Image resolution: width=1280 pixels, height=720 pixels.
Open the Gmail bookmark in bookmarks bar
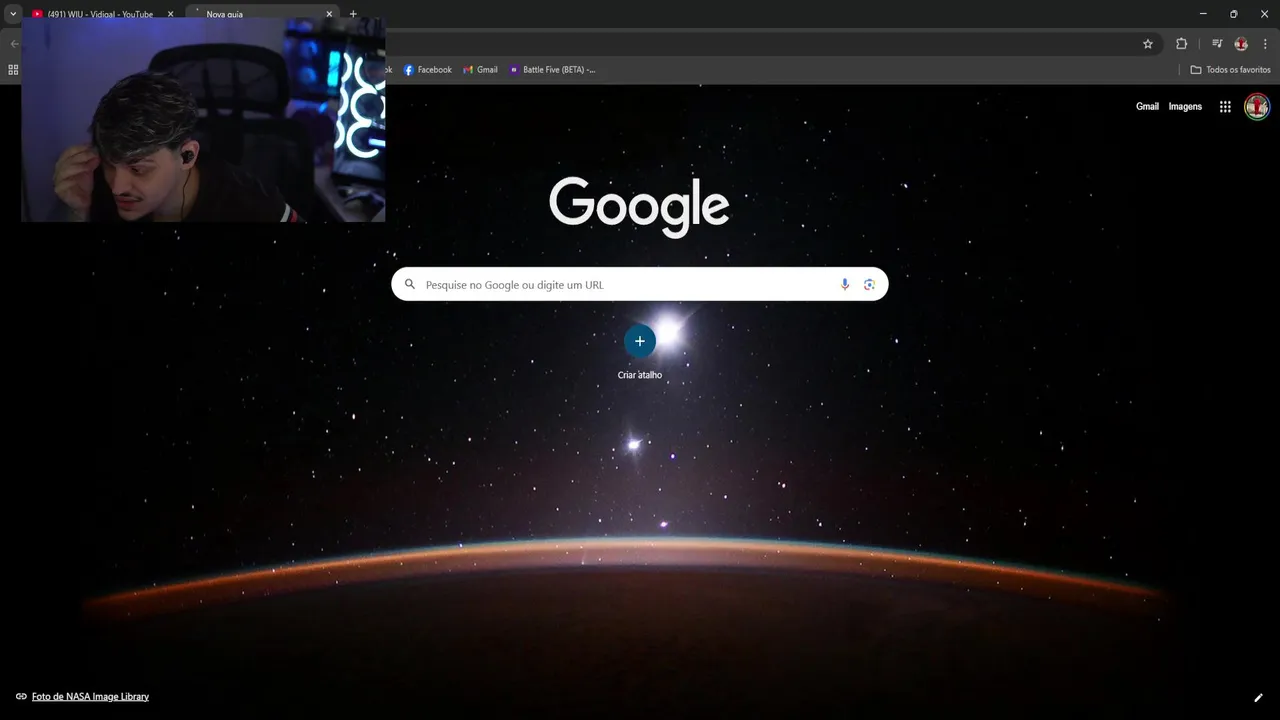click(x=480, y=70)
